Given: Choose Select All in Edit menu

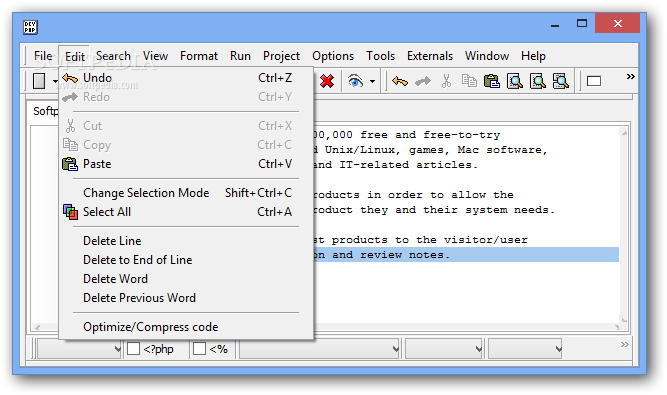Looking at the screenshot, I should (186, 212).
